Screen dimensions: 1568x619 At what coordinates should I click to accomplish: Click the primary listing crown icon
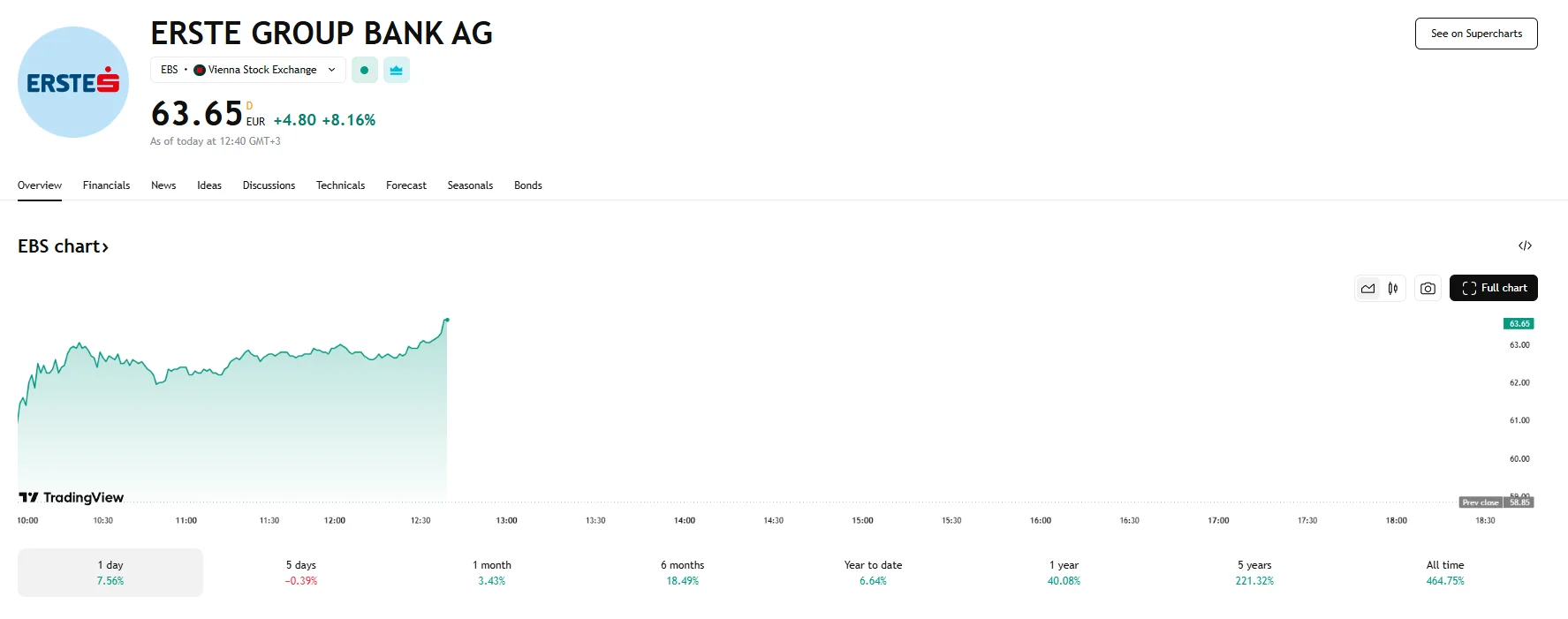click(x=396, y=70)
